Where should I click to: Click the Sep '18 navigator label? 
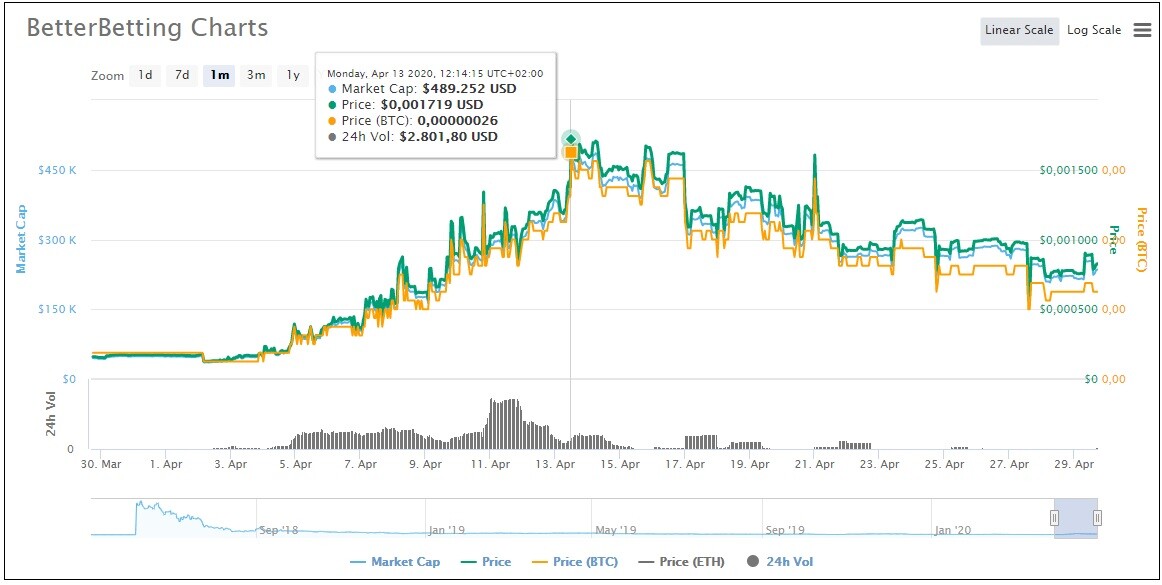[279, 530]
